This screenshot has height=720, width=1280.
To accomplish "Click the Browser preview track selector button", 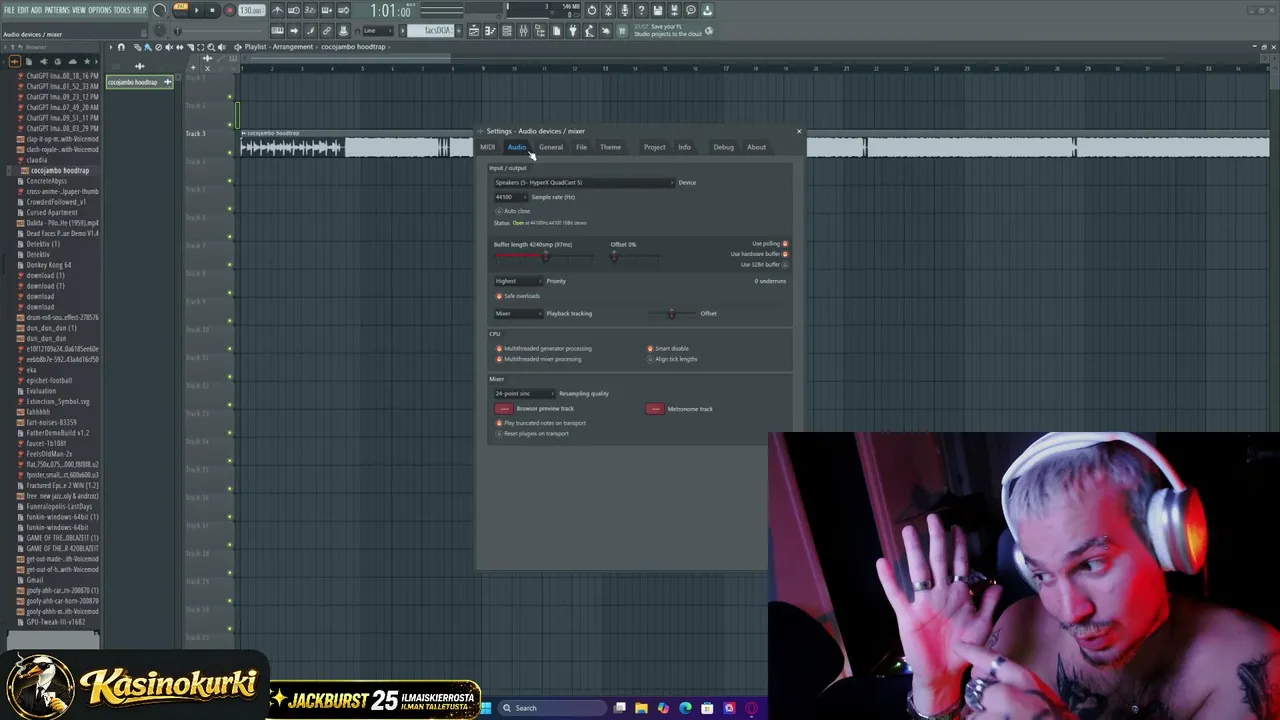I will (504, 409).
